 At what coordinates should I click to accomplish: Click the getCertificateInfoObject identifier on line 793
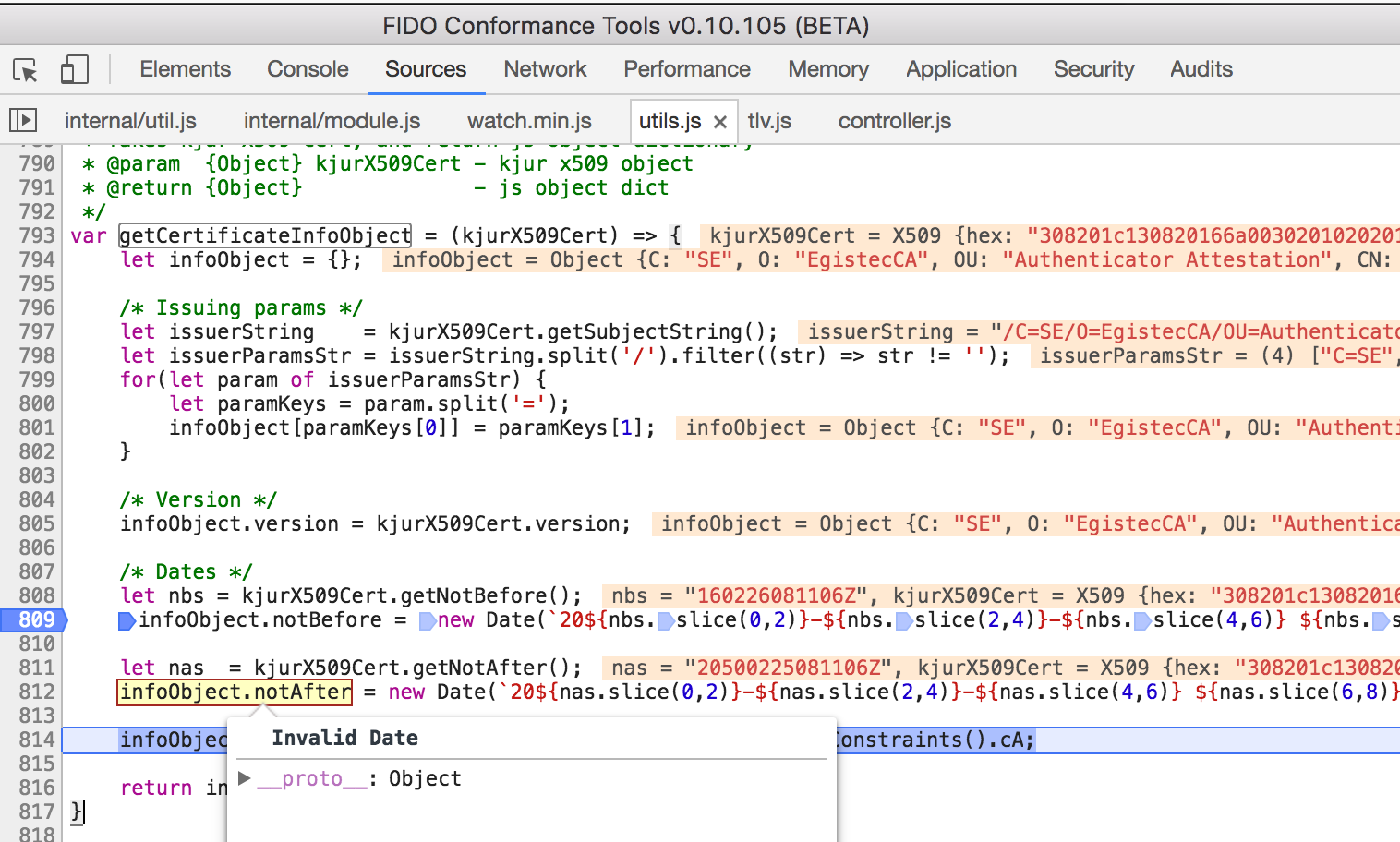click(265, 235)
